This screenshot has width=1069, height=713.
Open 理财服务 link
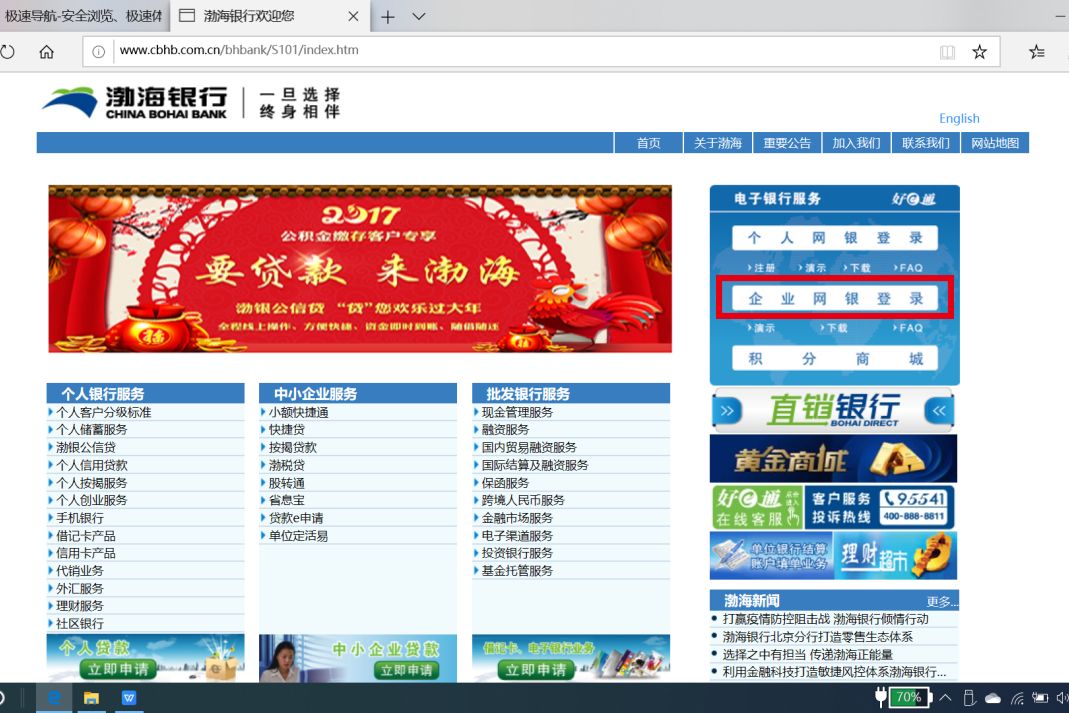click(80, 606)
